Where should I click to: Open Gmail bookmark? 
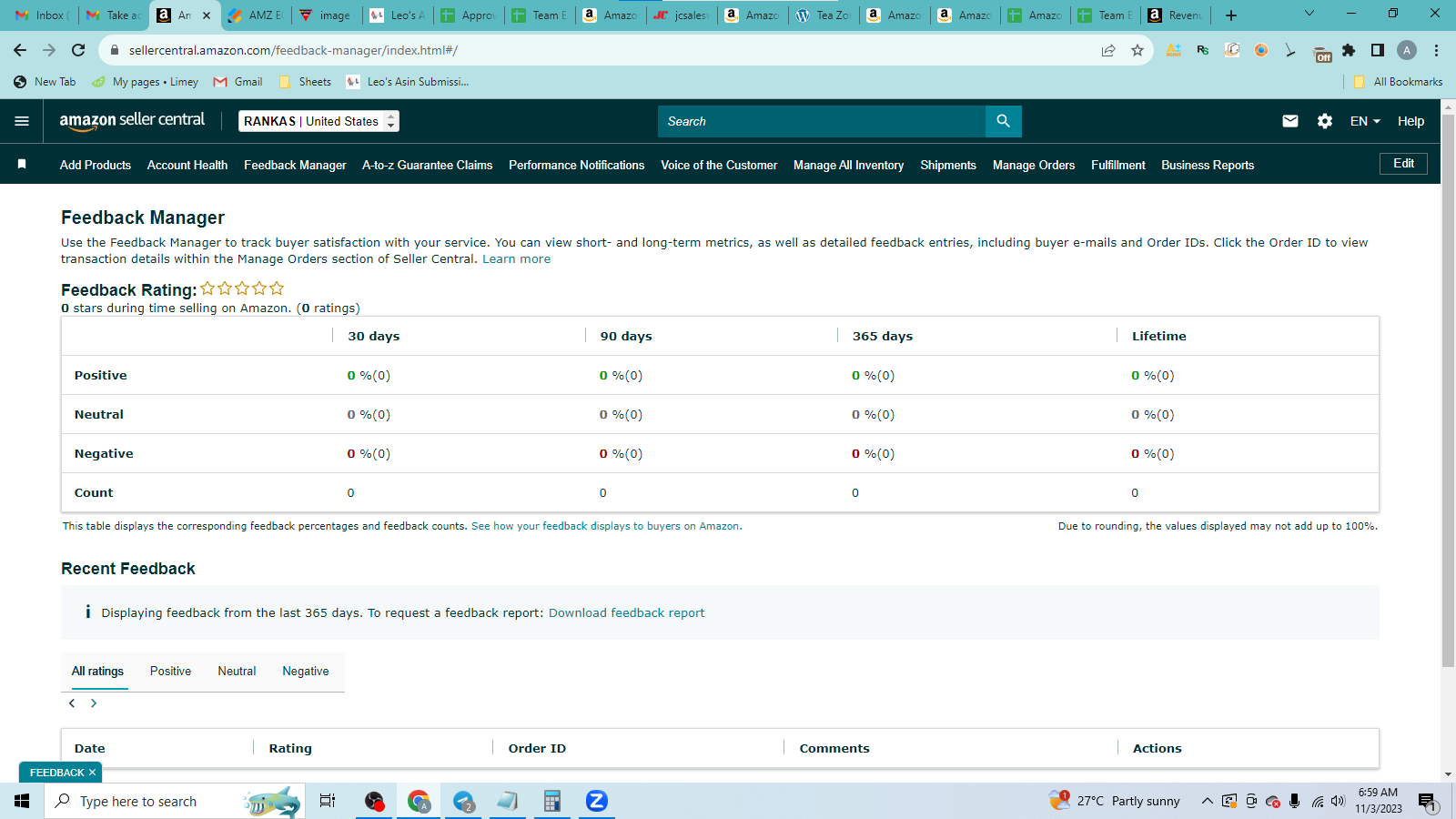click(238, 82)
